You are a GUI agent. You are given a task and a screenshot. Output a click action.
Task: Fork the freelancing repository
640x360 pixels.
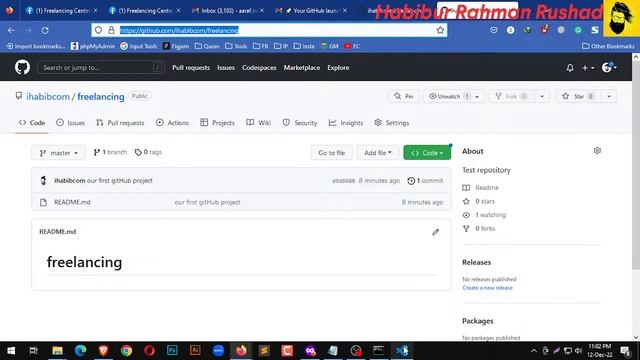tap(511, 96)
